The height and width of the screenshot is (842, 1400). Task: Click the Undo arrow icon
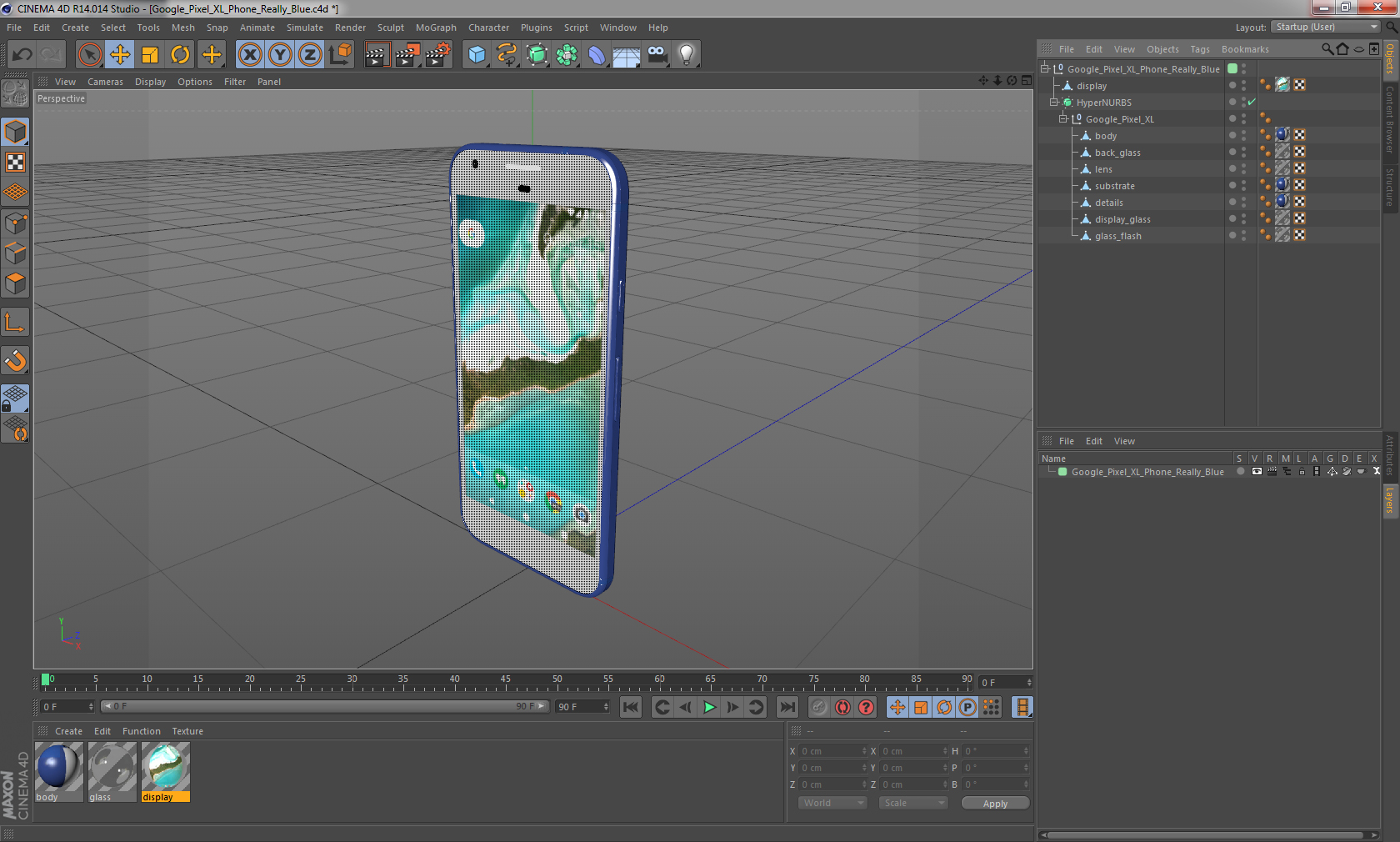point(22,55)
